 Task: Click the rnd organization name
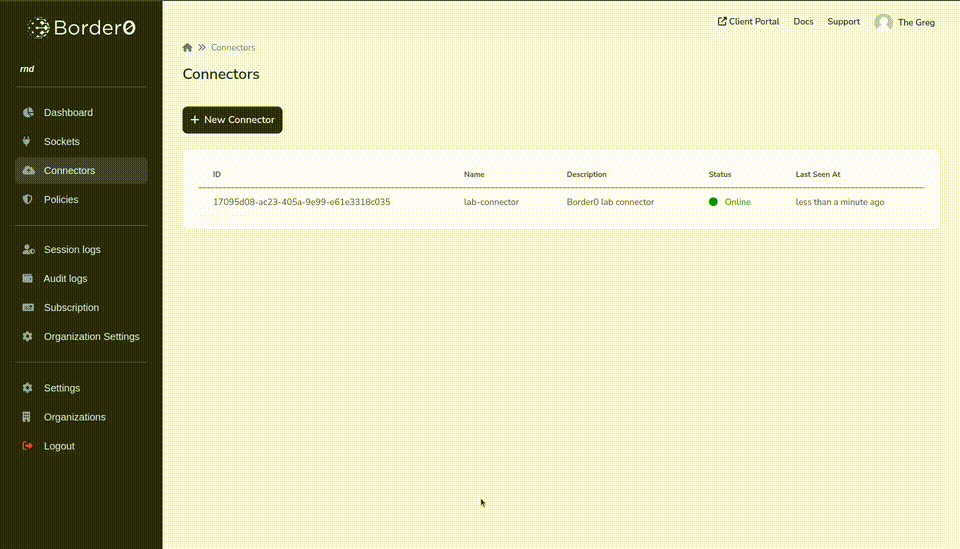click(27, 69)
